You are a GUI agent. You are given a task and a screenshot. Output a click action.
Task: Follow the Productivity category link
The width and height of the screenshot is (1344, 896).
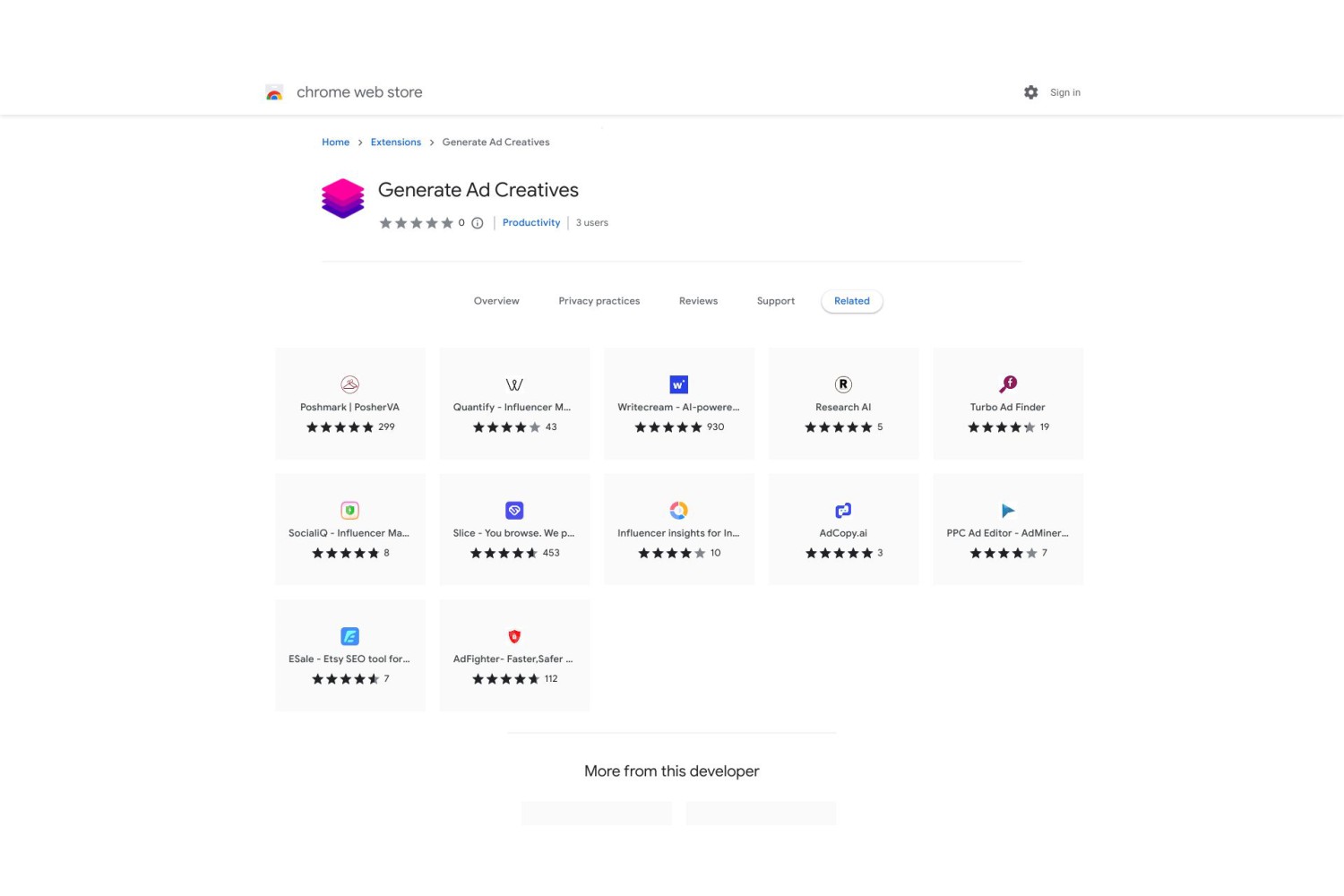click(x=531, y=223)
